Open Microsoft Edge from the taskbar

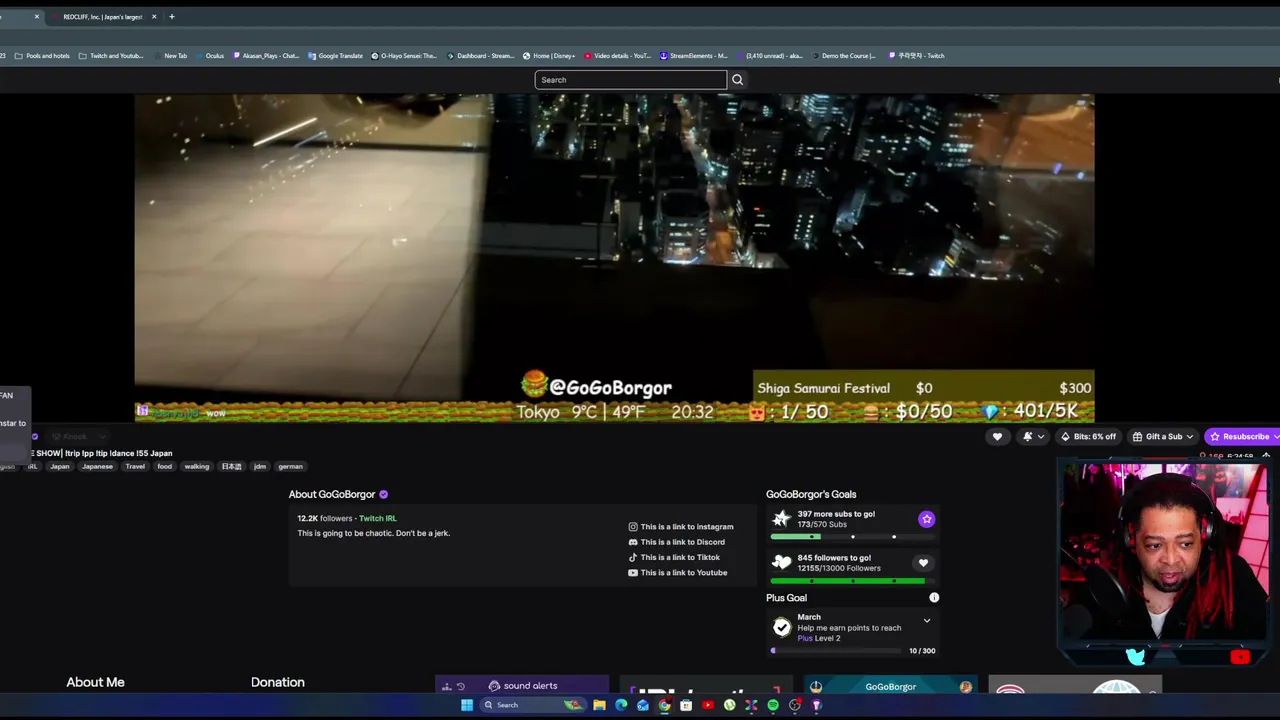coord(621,706)
